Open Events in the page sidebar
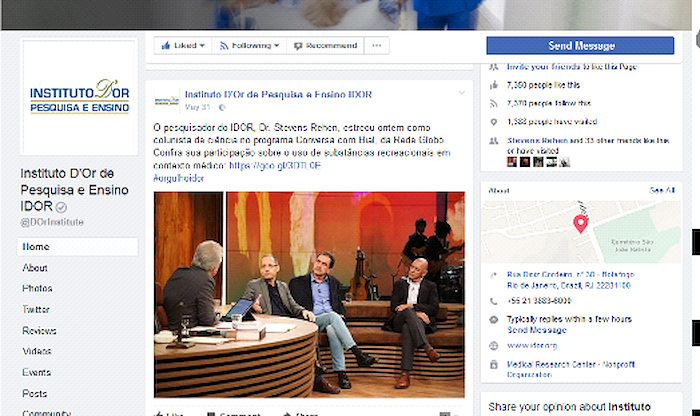 [x=37, y=372]
